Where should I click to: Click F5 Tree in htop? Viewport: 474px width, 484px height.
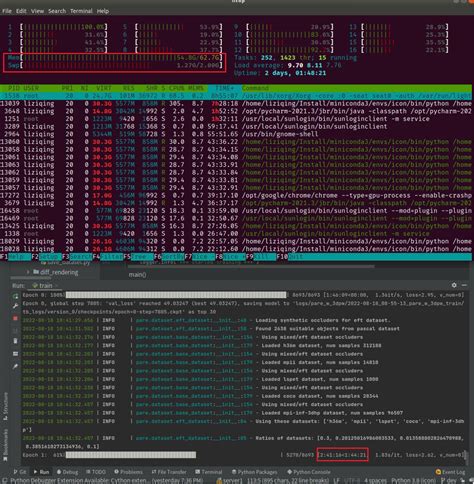pyautogui.click(x=138, y=257)
